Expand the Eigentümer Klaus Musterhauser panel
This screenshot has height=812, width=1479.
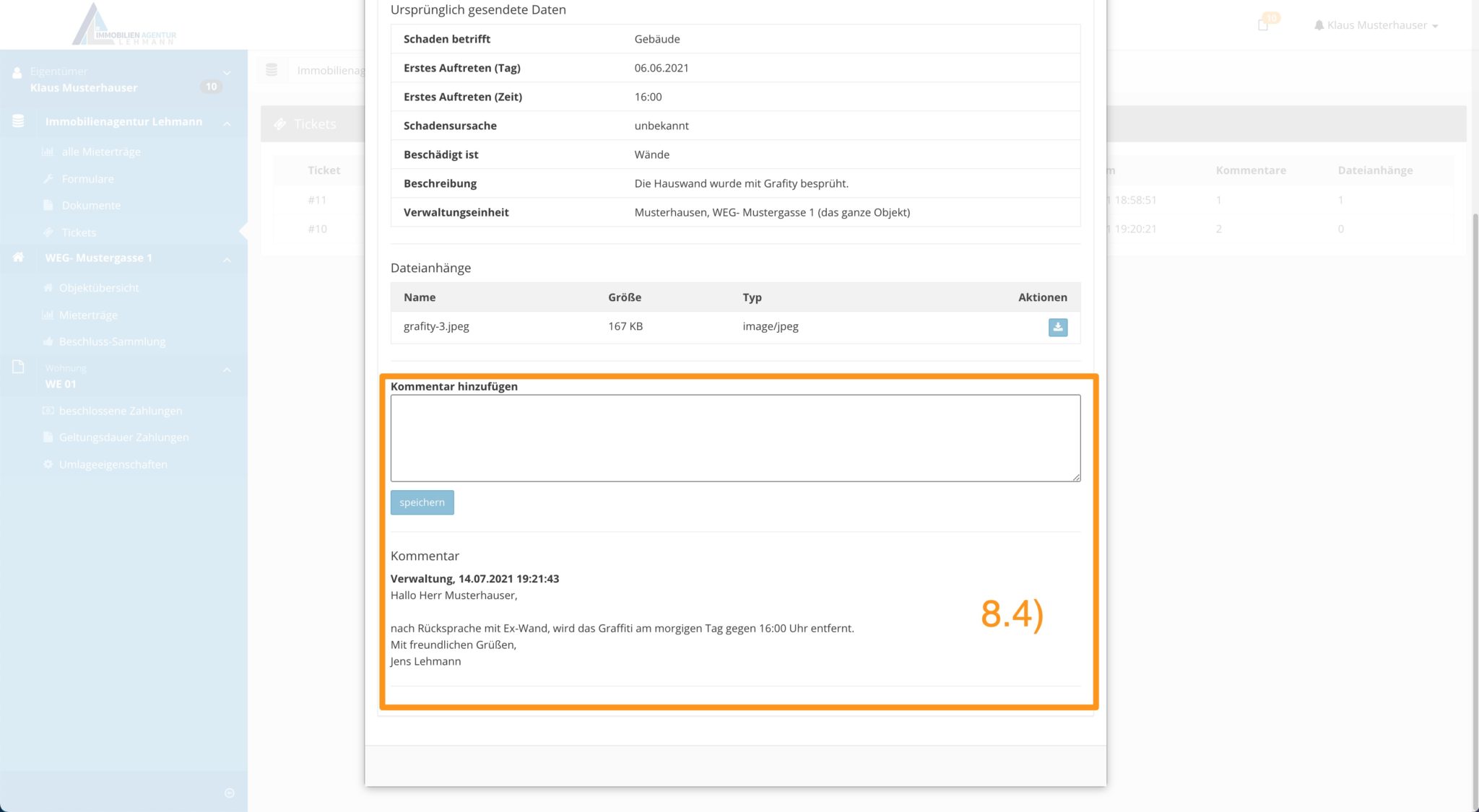(227, 73)
